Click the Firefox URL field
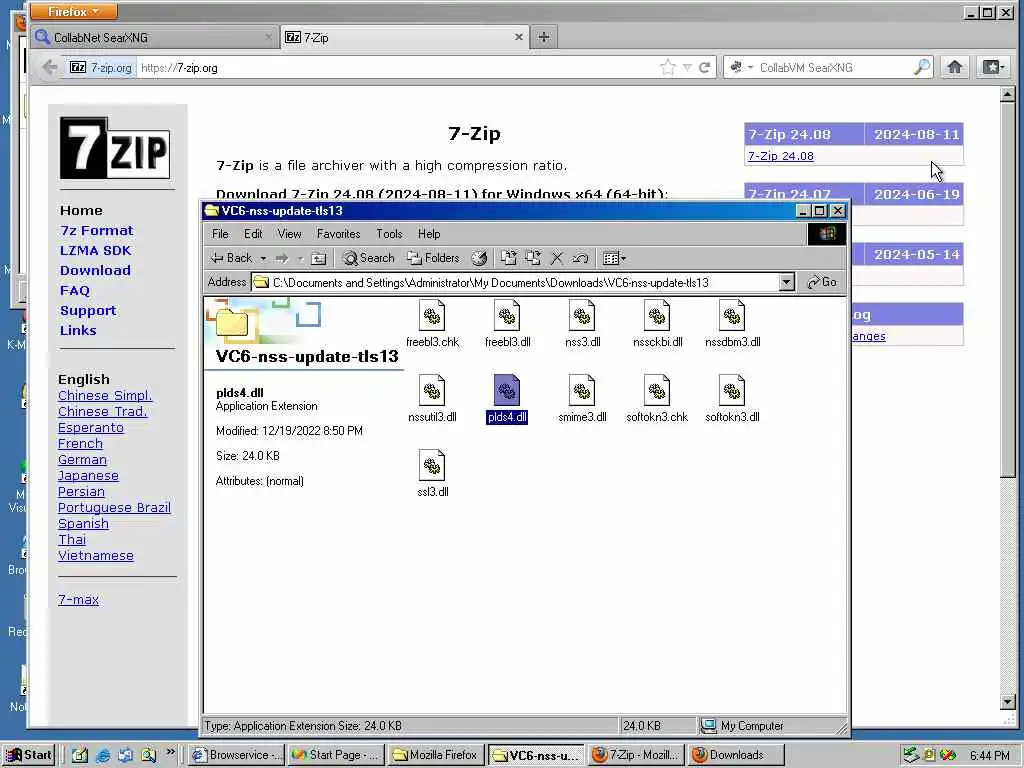The height and width of the screenshot is (768, 1024). [x=396, y=67]
